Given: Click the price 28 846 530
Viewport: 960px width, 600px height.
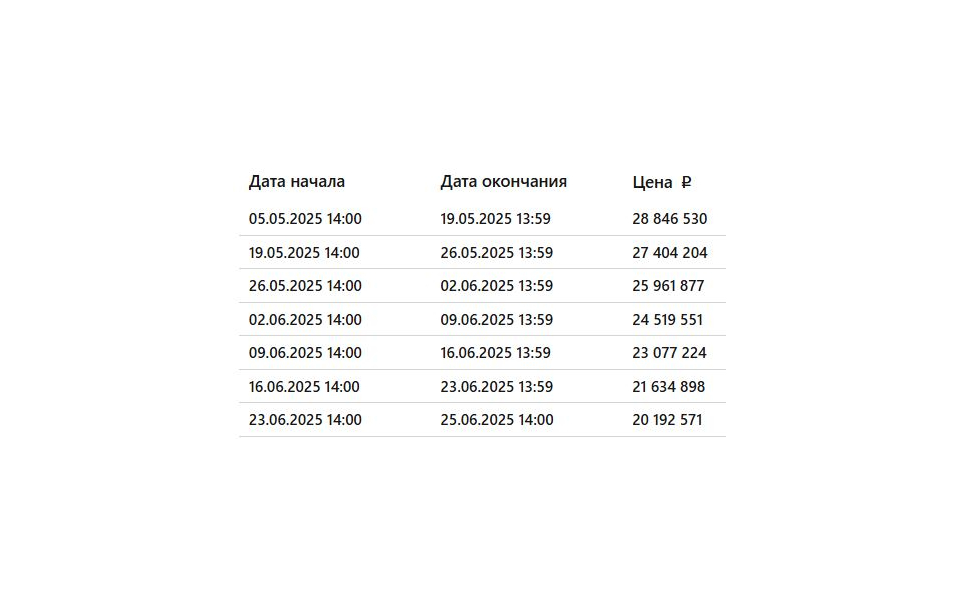Looking at the screenshot, I should [x=669, y=219].
